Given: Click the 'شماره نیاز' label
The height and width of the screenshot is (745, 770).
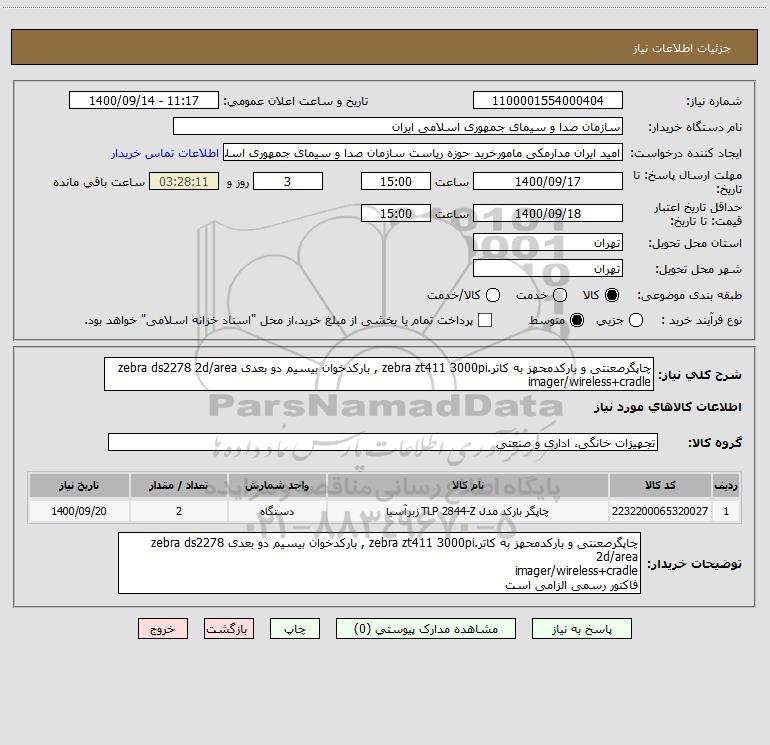Looking at the screenshot, I should (714, 101).
